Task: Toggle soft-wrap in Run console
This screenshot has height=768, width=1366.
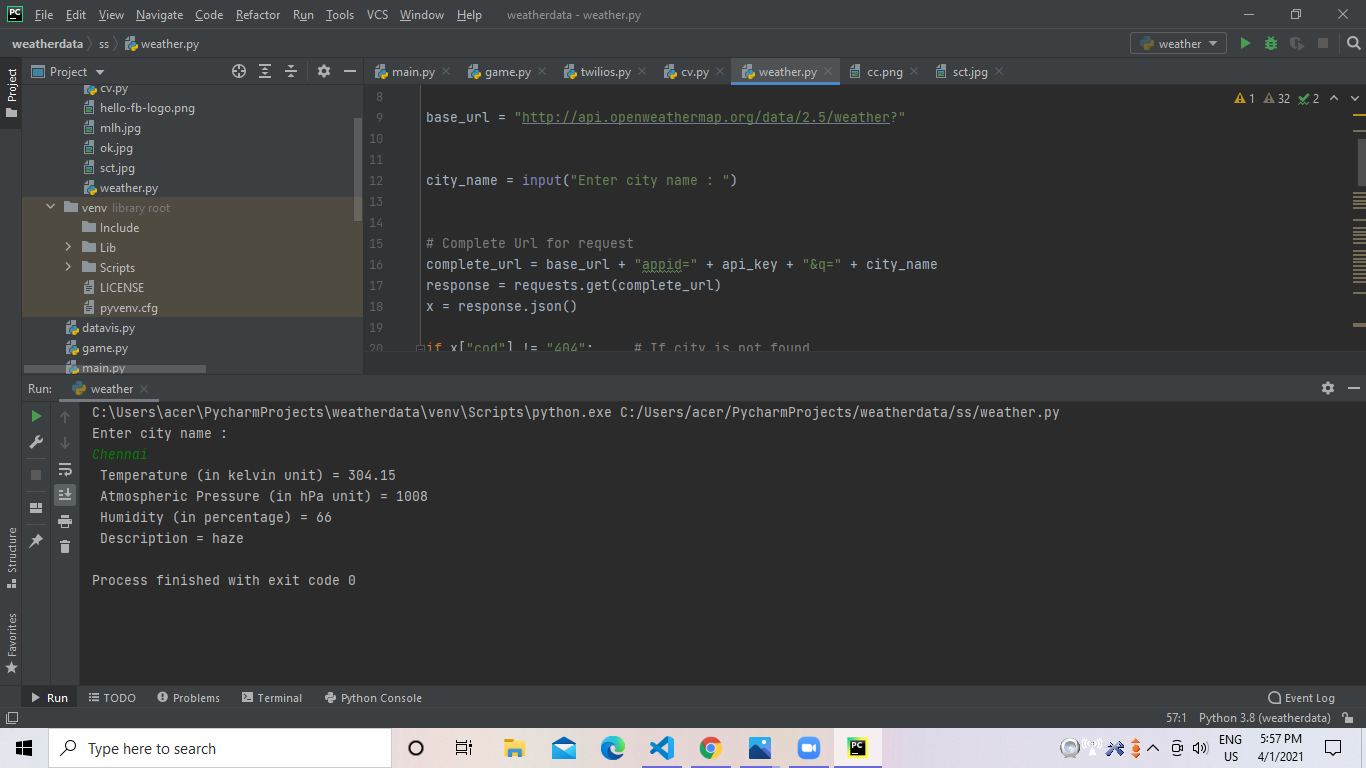Action: click(x=65, y=469)
